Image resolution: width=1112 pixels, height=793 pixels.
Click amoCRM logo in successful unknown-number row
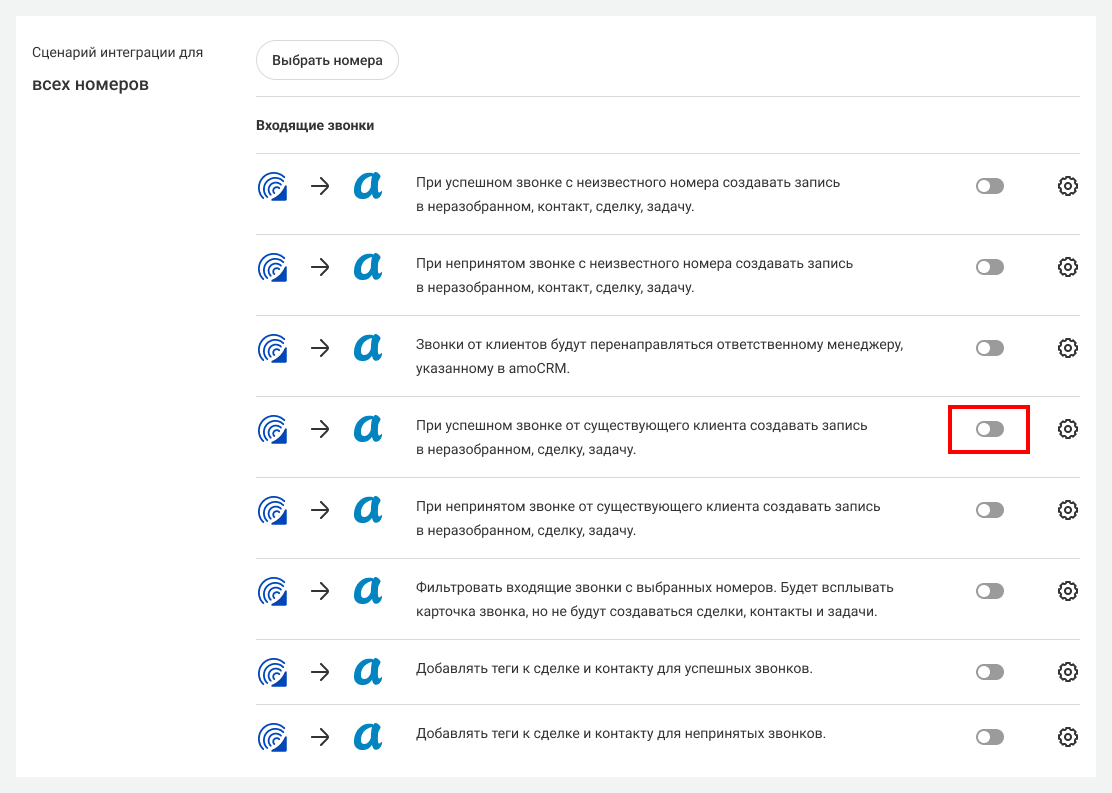368,186
